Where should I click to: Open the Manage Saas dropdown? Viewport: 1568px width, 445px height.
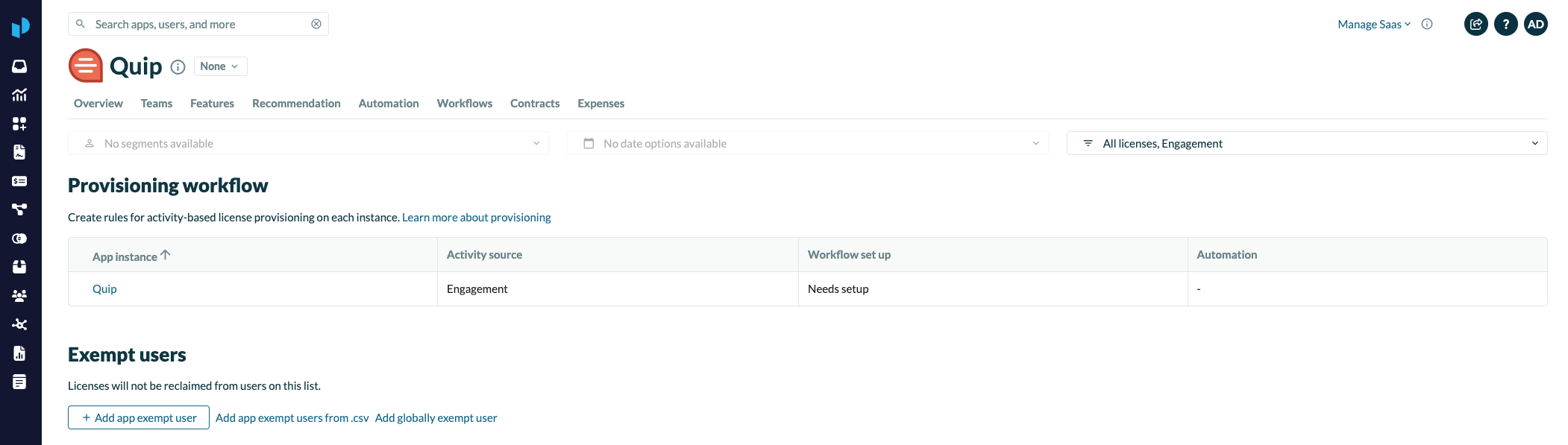click(1374, 24)
